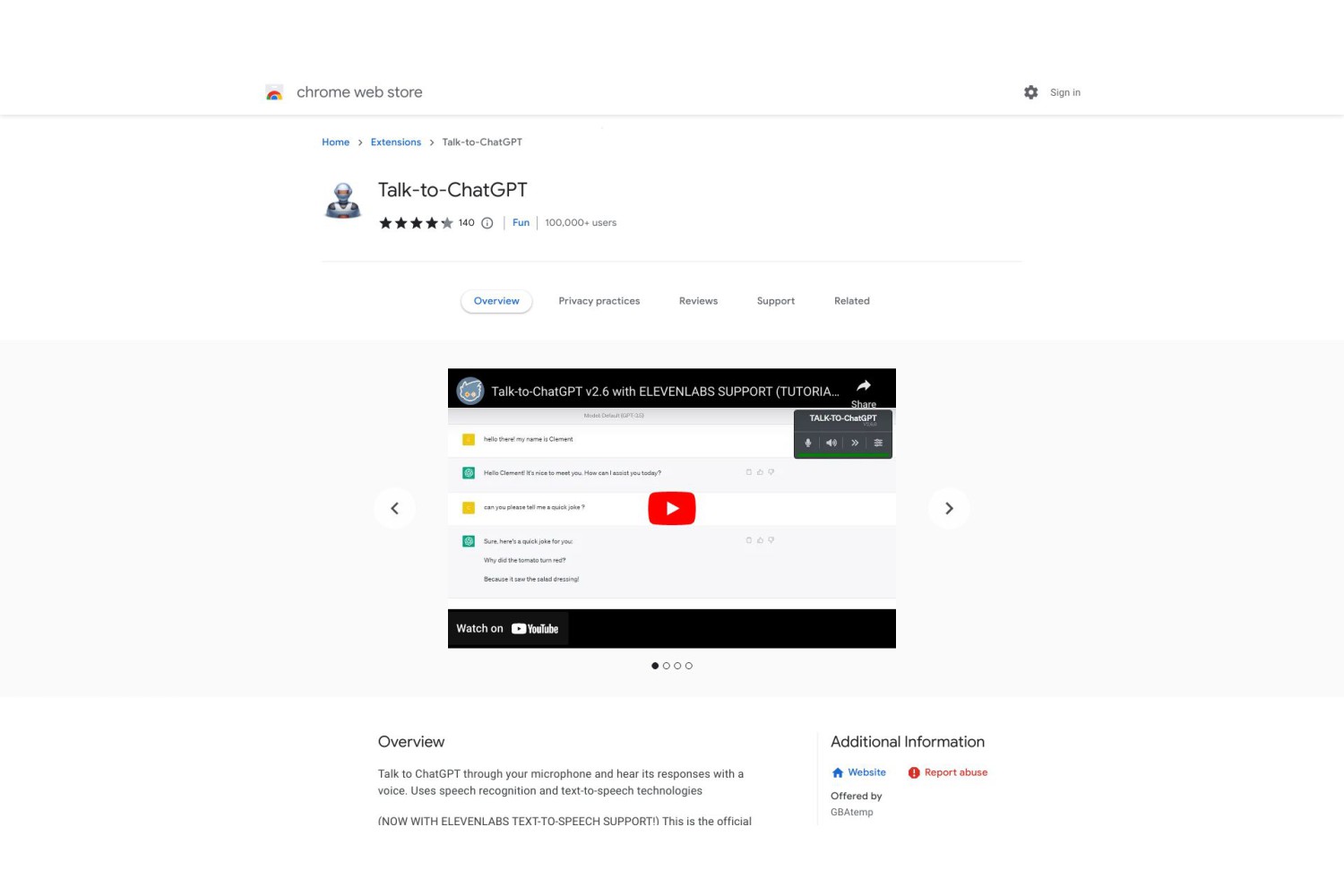This screenshot has height=896, width=1344.
Task: Select the third carousel dot indicator
Action: tap(677, 666)
